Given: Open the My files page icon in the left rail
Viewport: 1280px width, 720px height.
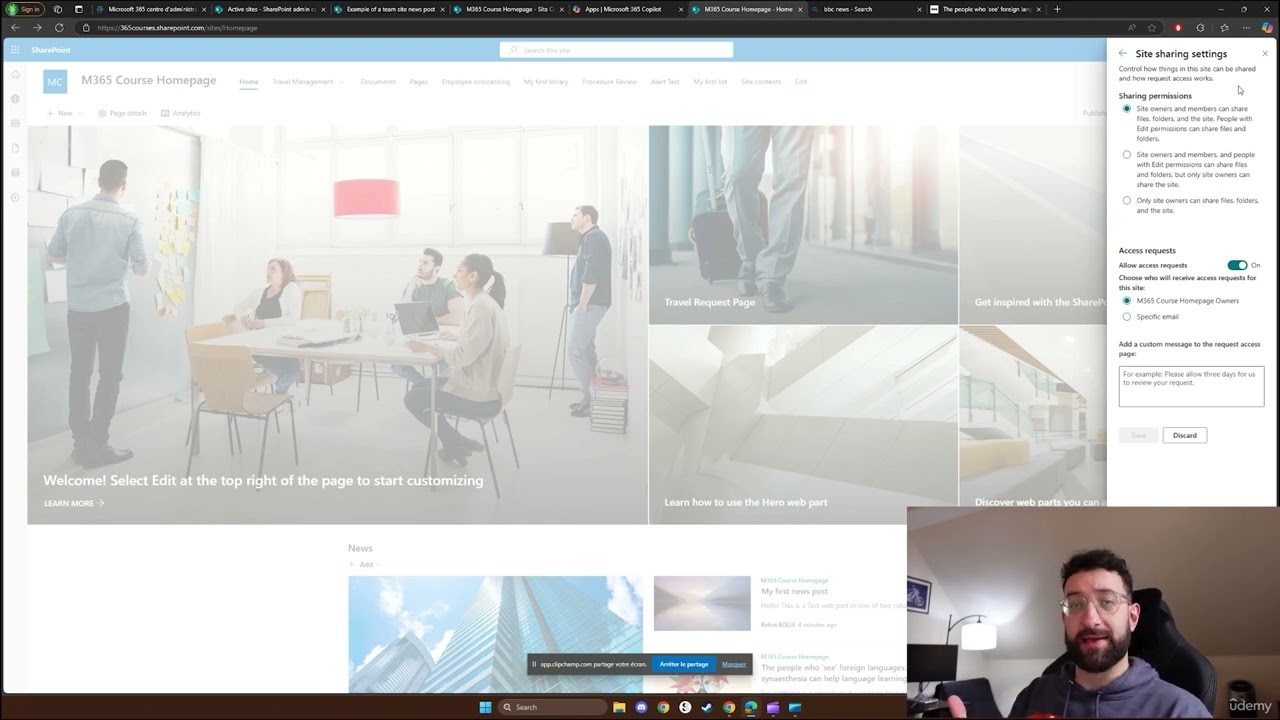Looking at the screenshot, I should pyautogui.click(x=15, y=148).
